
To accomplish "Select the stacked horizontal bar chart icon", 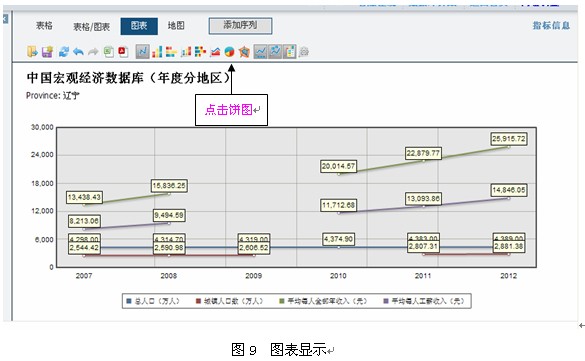I will [x=200, y=51].
